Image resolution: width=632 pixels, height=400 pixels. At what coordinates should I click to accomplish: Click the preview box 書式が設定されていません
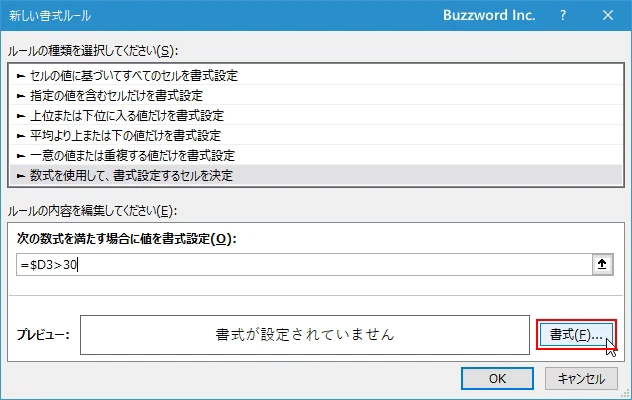coord(305,335)
